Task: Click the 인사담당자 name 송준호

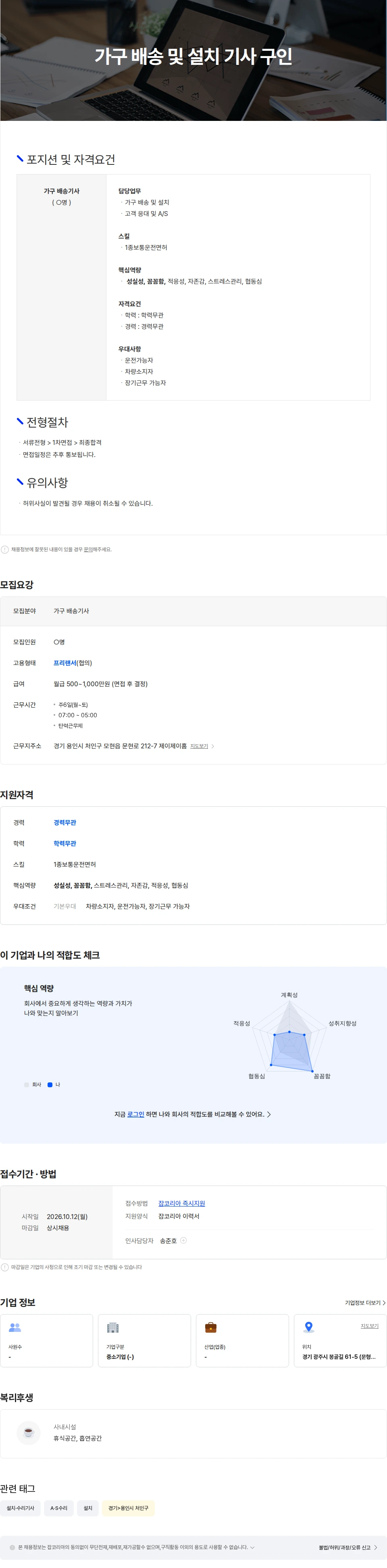Action: point(169,1240)
